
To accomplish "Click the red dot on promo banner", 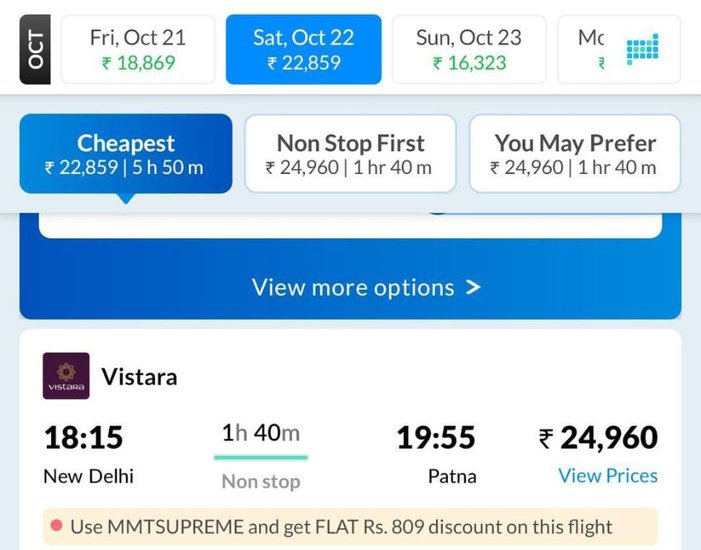I will [56, 526].
